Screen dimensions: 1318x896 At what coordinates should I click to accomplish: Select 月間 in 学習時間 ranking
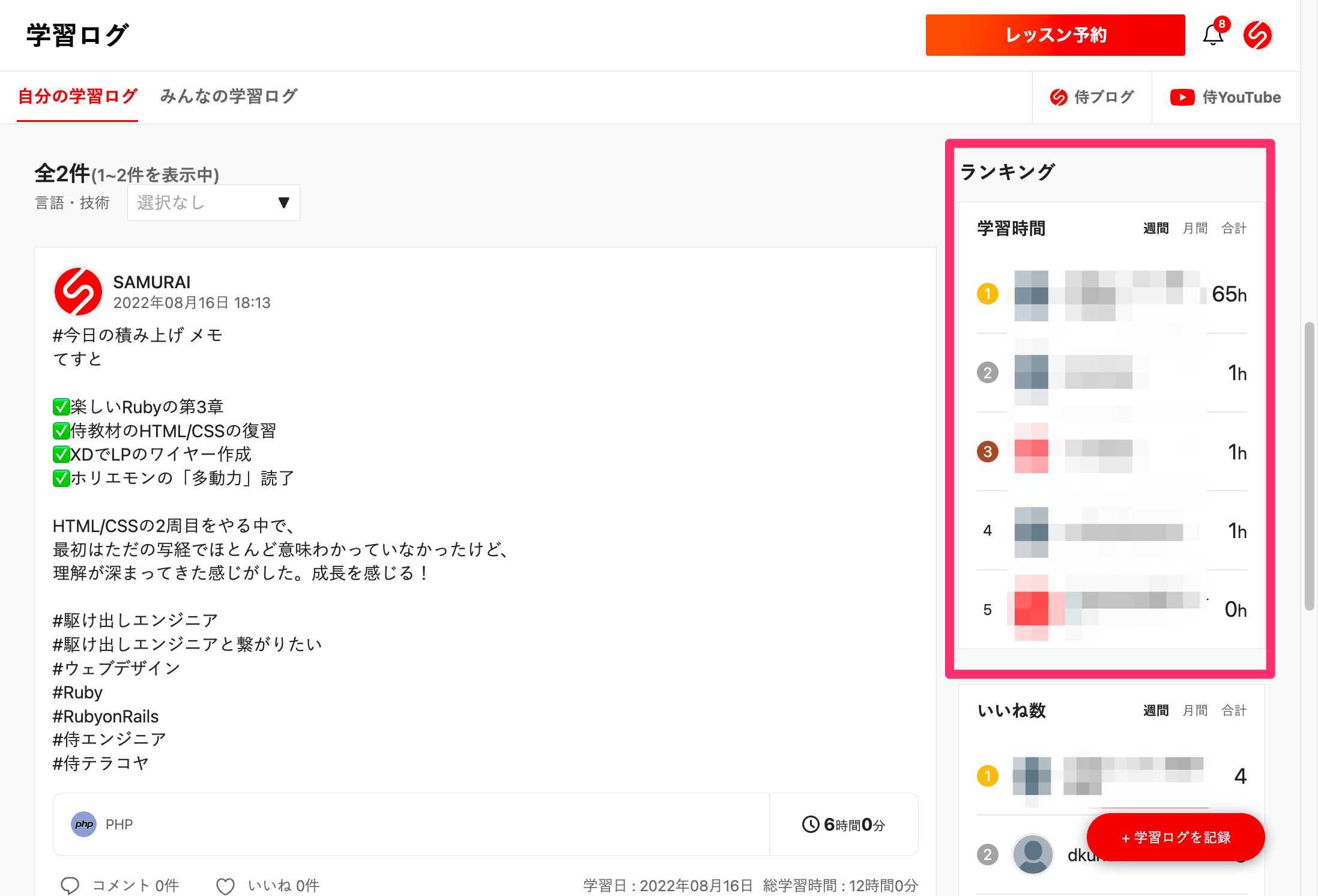pos(1194,228)
